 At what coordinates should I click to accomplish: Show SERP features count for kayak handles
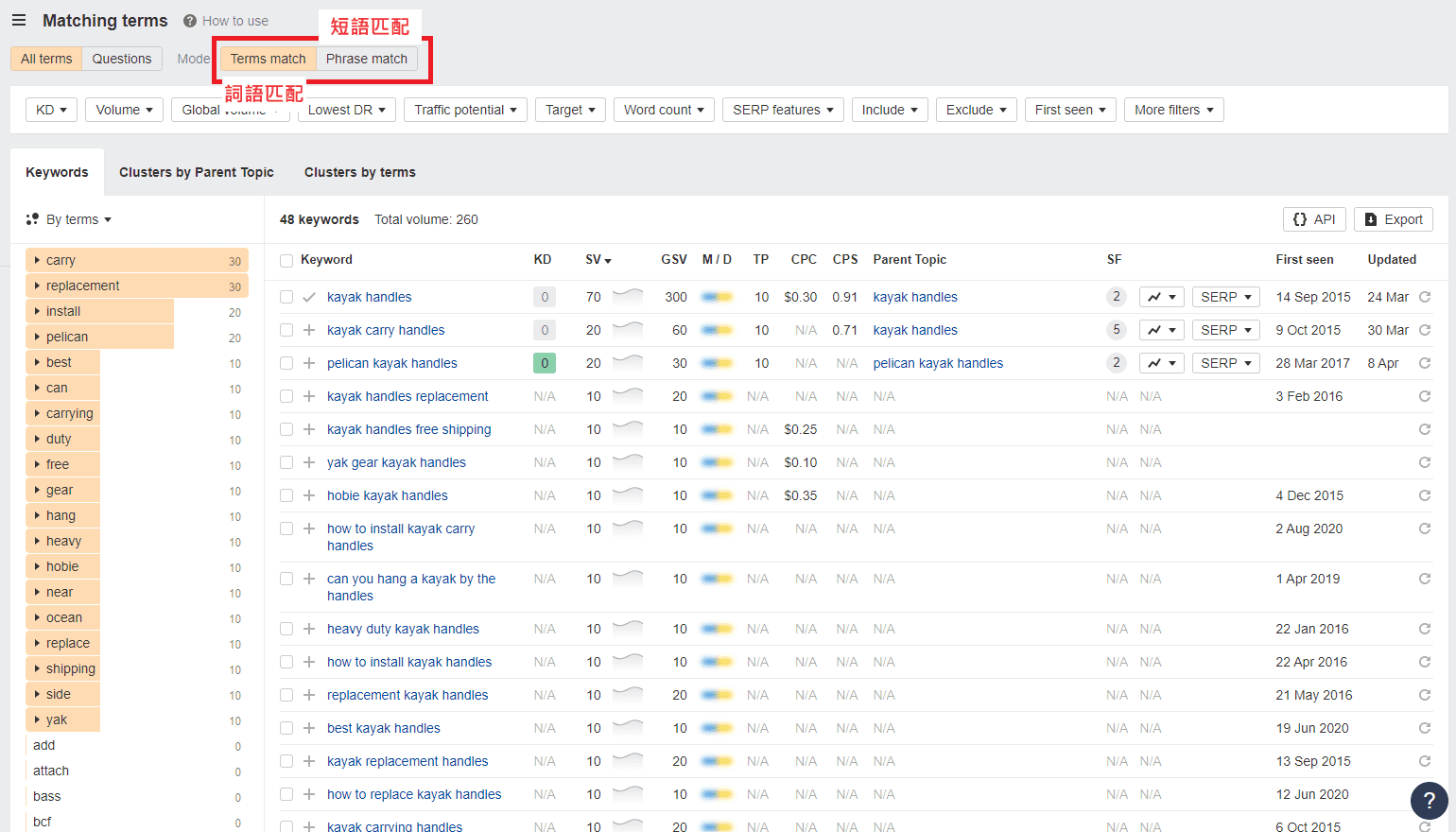click(1117, 297)
